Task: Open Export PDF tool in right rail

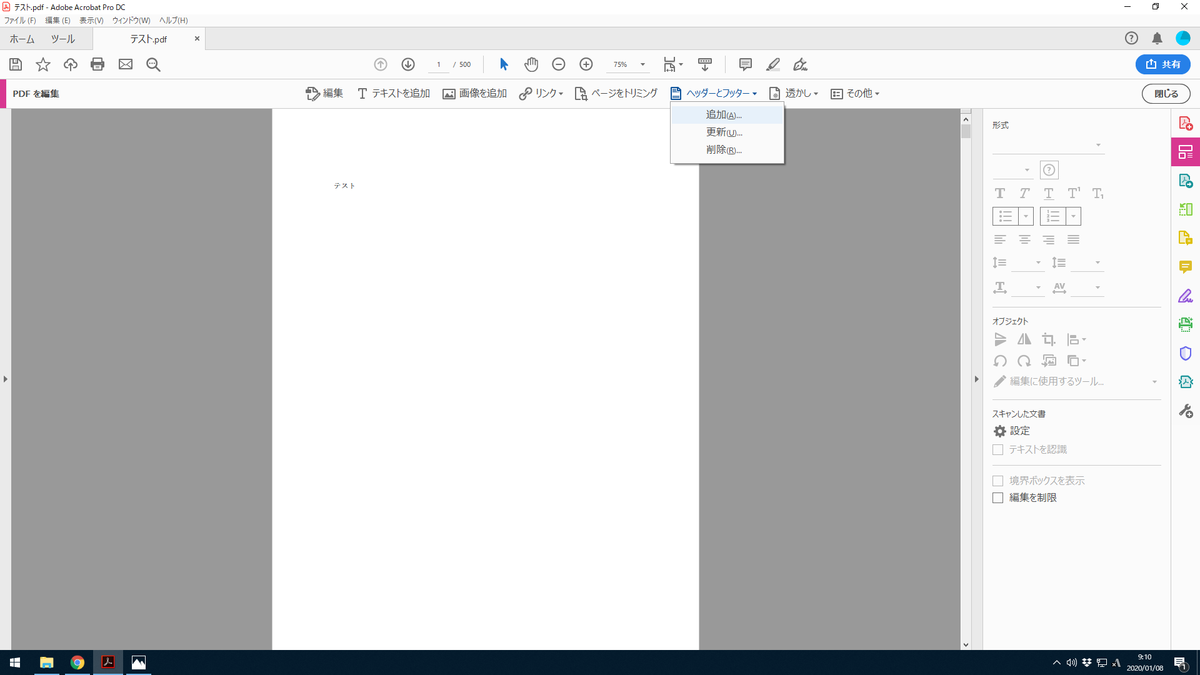Action: coord(1186,180)
